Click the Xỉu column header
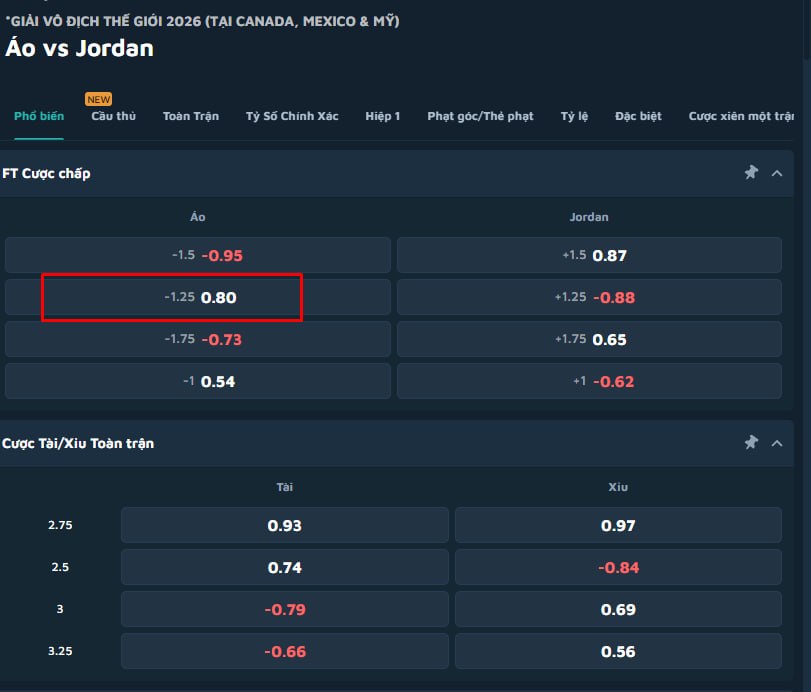 [x=618, y=487]
